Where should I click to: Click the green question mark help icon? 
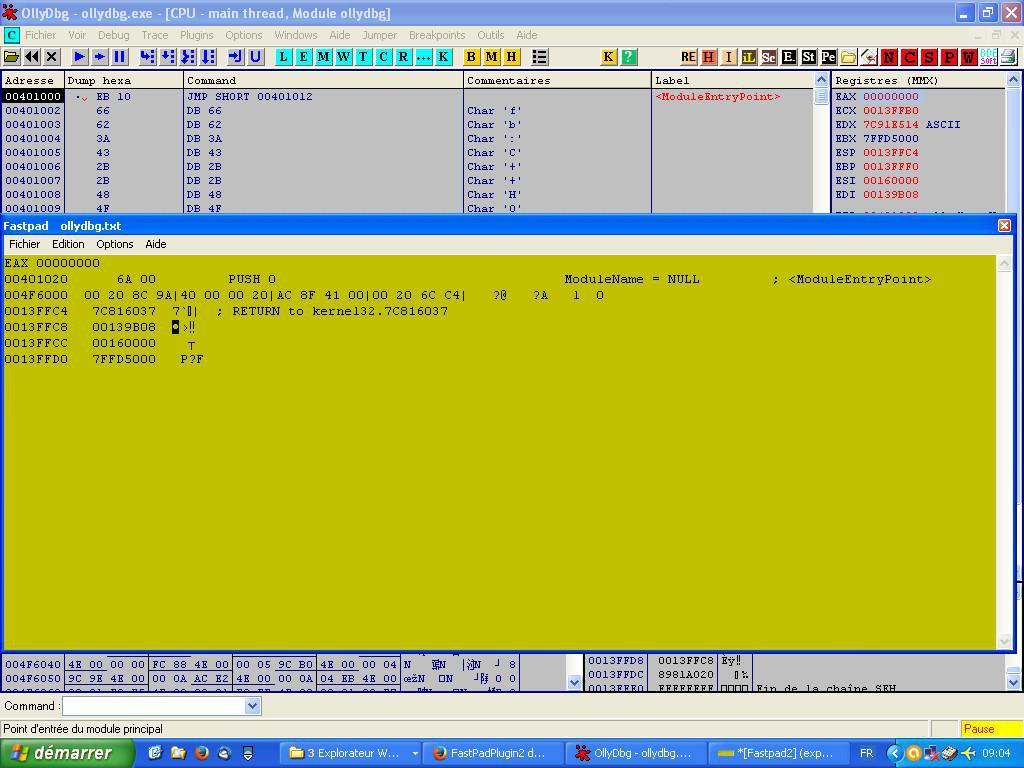(628, 57)
